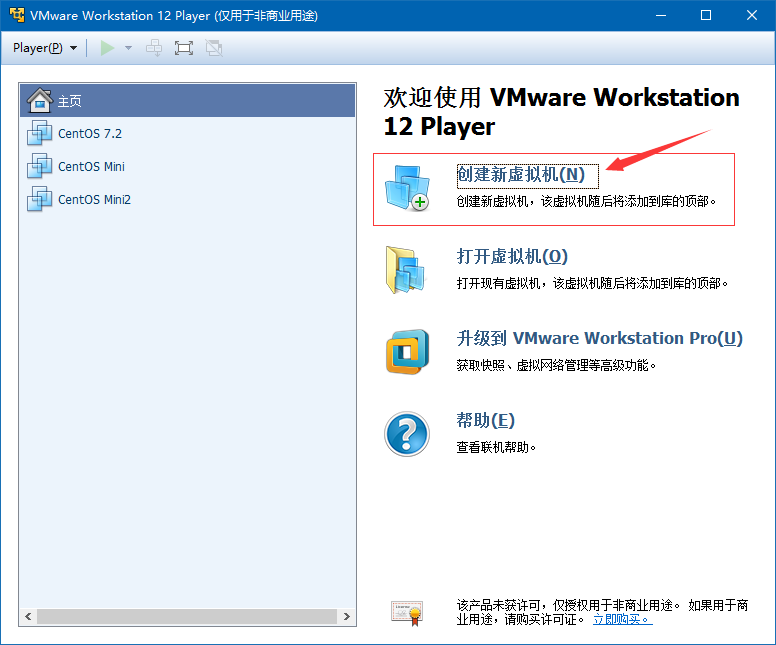Close the VMware Player window
This screenshot has width=776, height=645.
tap(752, 15)
